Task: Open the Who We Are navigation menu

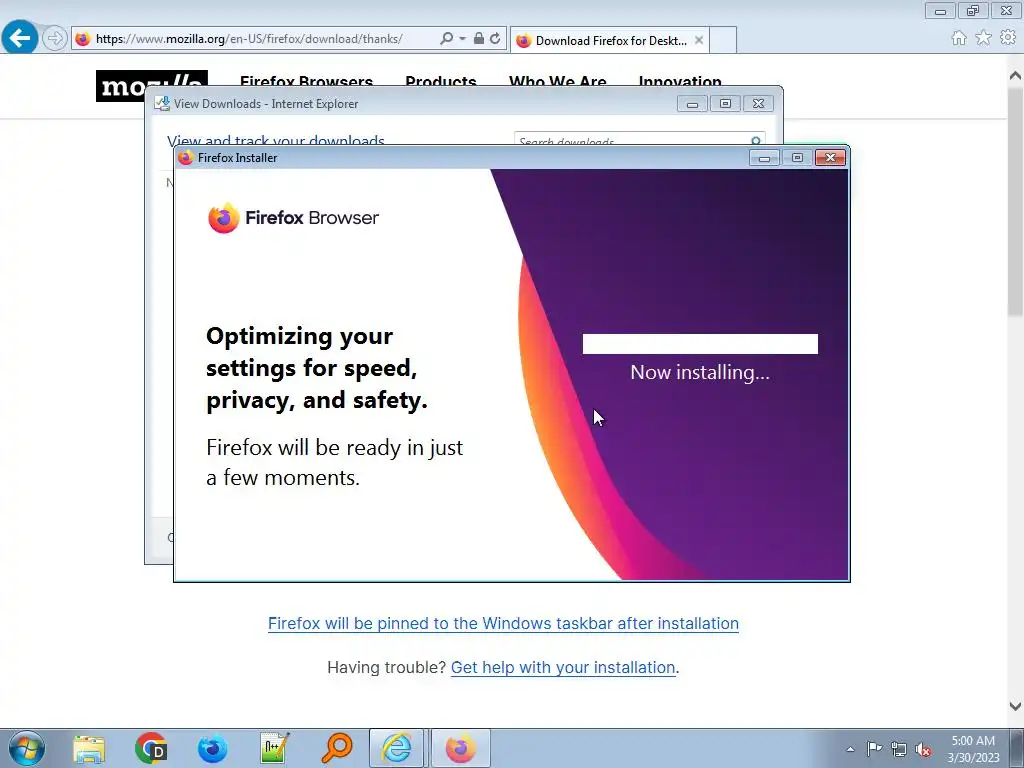Action: (x=558, y=82)
